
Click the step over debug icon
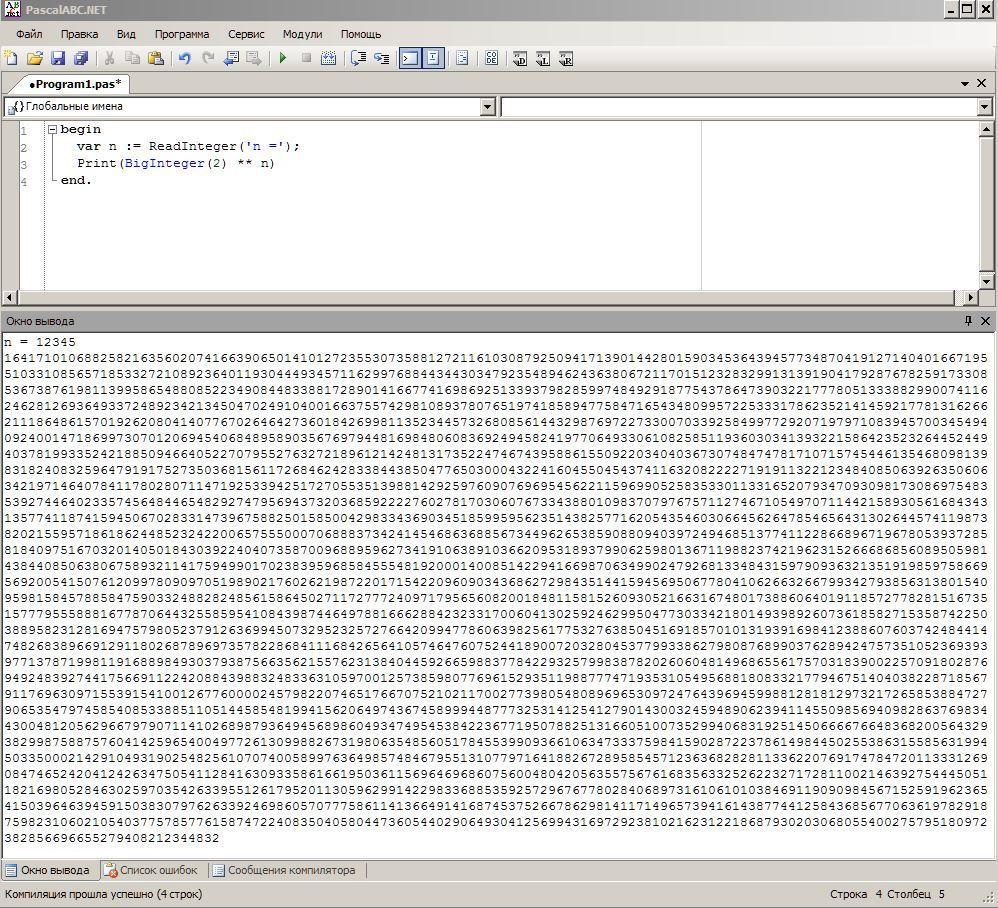(x=358, y=59)
